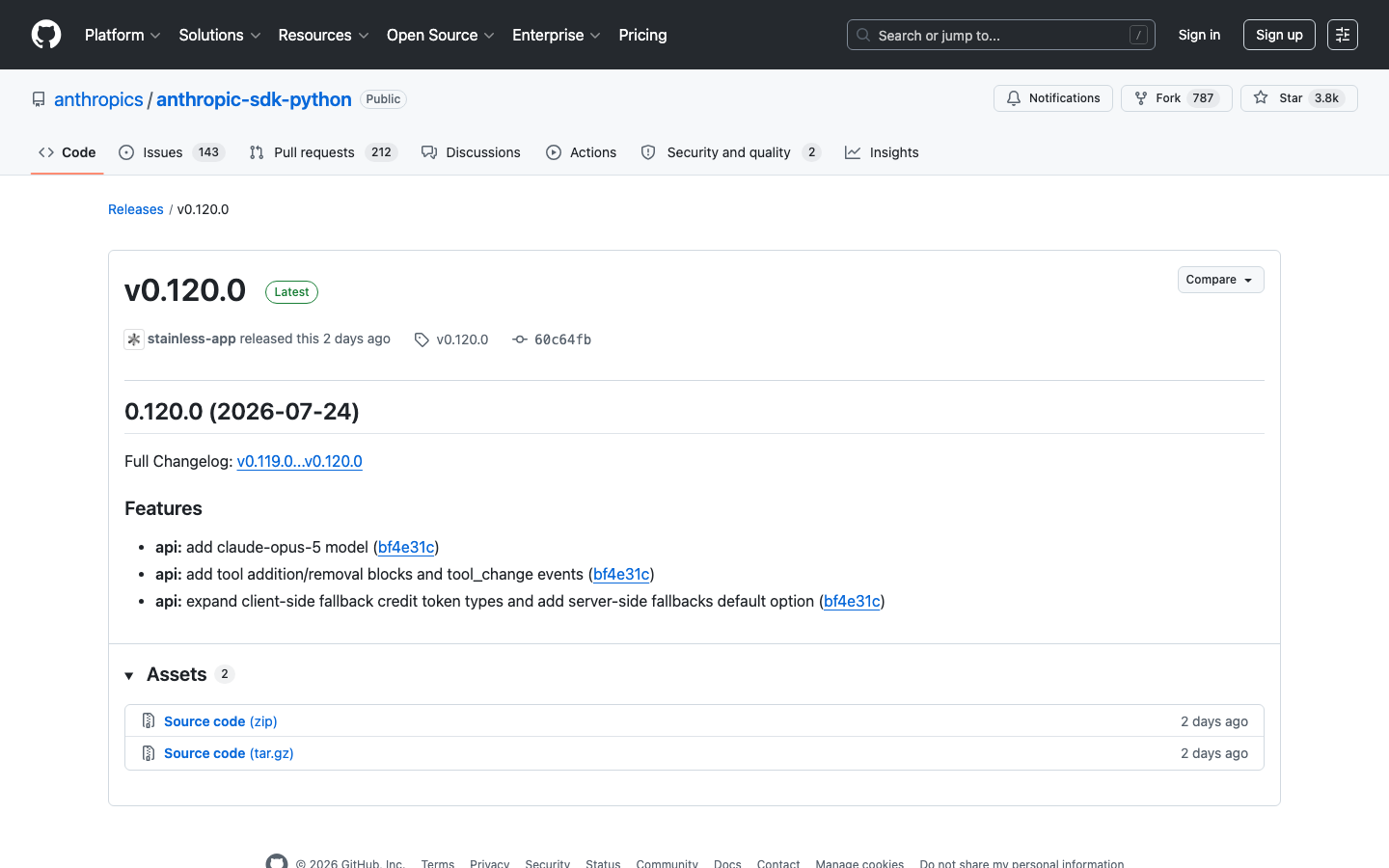1389x868 pixels.
Task: Open the Pull requests tab
Action: (323, 152)
